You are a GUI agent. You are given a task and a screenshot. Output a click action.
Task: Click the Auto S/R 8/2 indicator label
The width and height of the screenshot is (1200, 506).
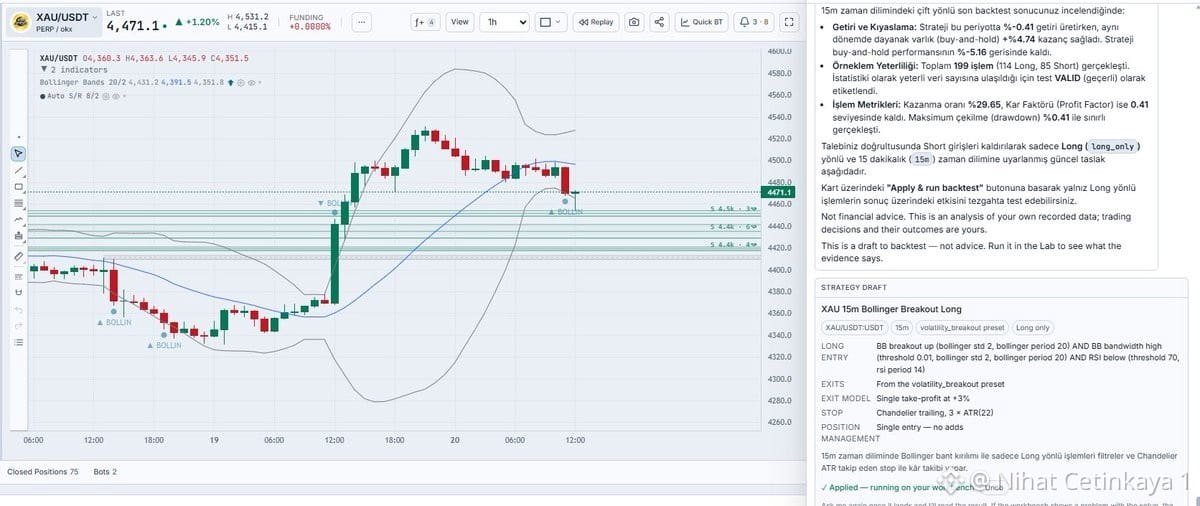coord(73,96)
